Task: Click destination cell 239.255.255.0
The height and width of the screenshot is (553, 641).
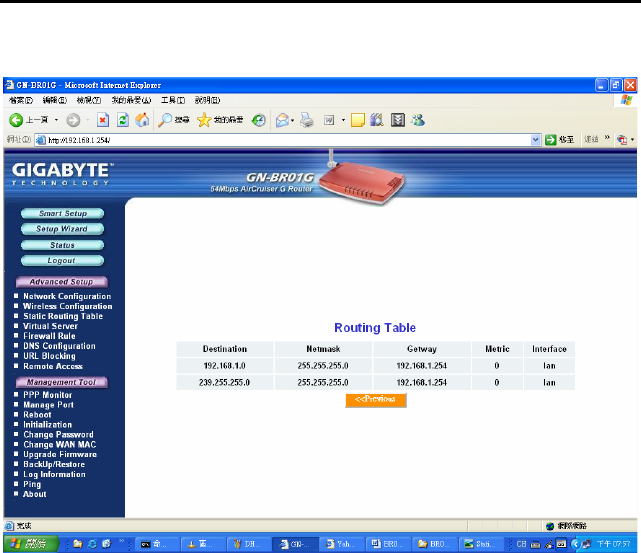Action: (x=224, y=383)
